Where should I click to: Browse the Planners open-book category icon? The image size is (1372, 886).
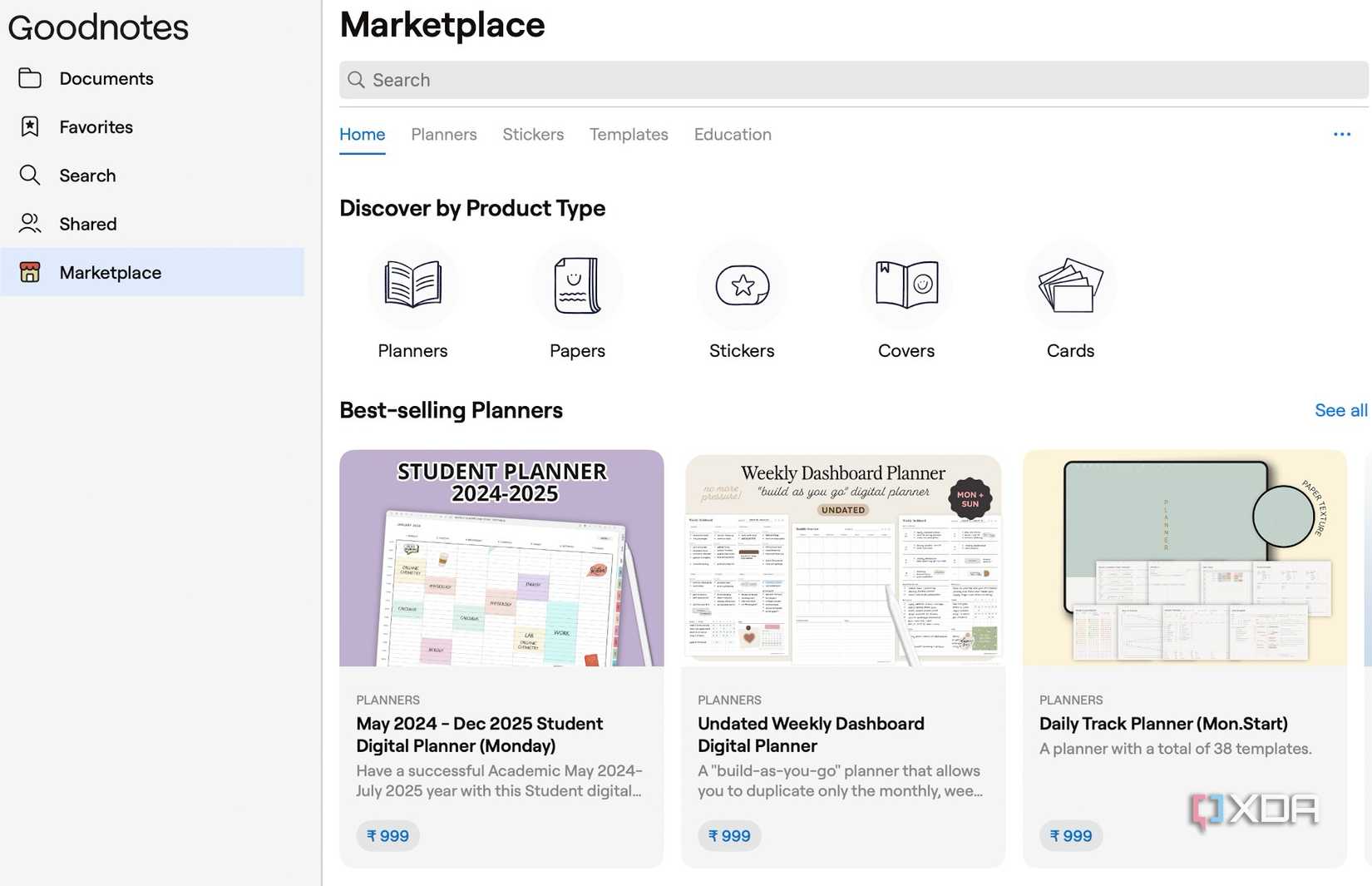[x=412, y=285]
